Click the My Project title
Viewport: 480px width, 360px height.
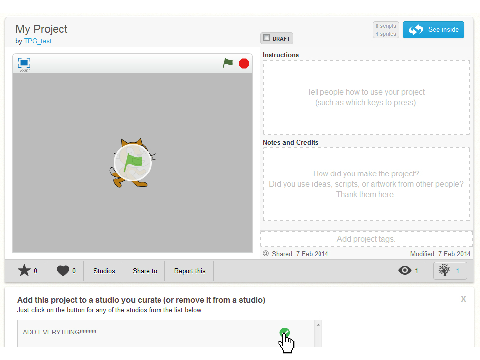pyautogui.click(x=41, y=29)
